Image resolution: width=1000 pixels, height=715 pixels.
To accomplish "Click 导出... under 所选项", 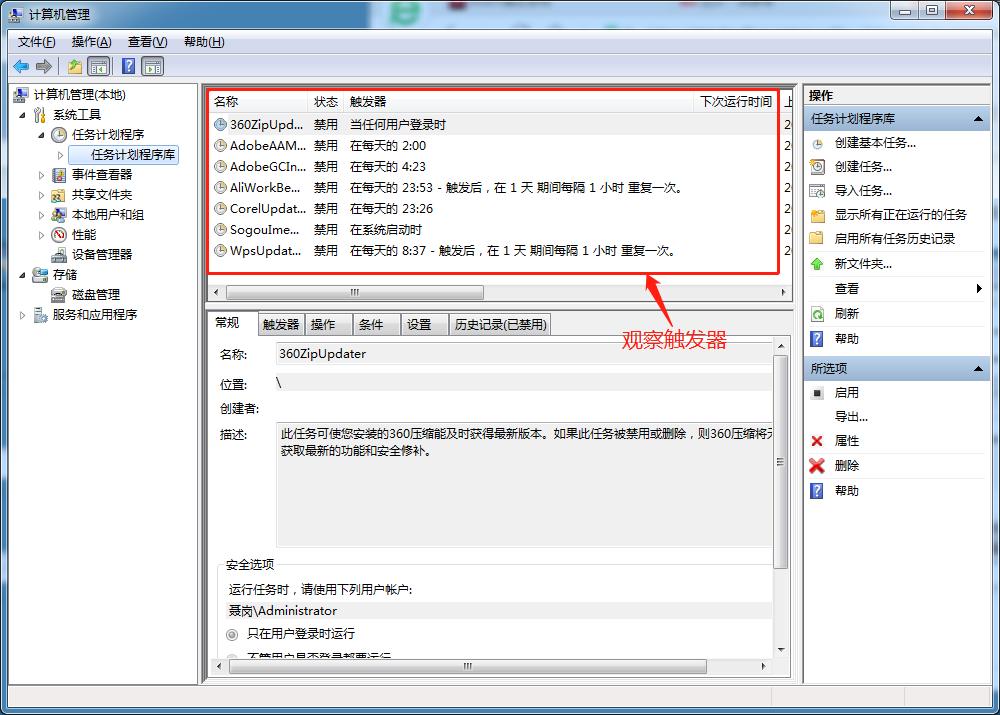I will coord(851,417).
